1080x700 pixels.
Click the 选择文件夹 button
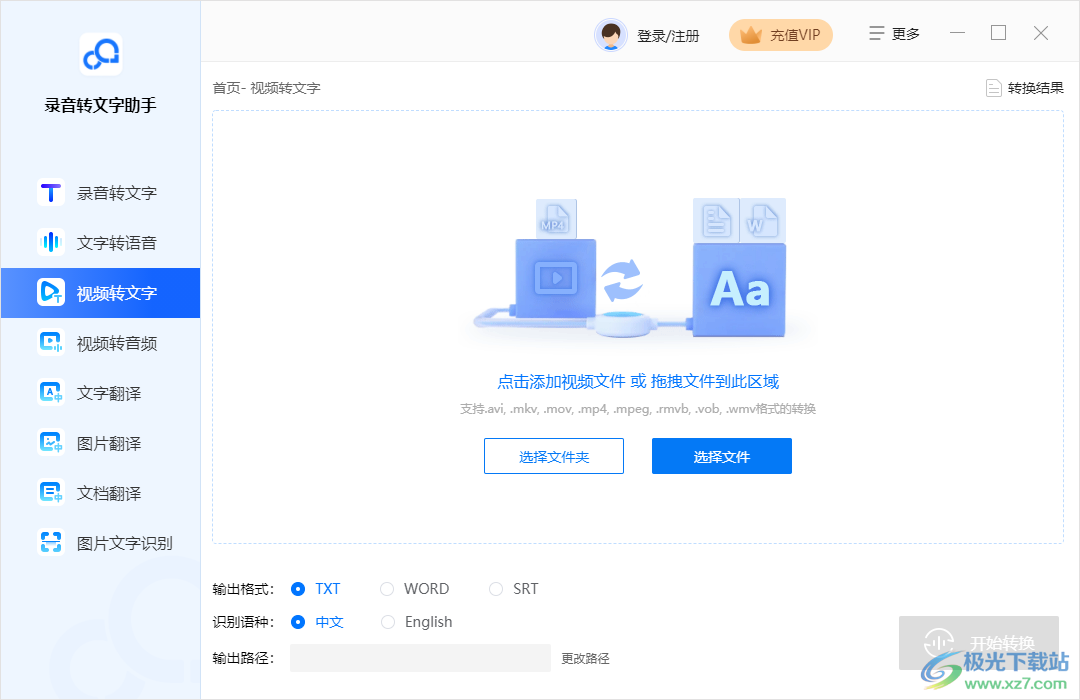(553, 455)
